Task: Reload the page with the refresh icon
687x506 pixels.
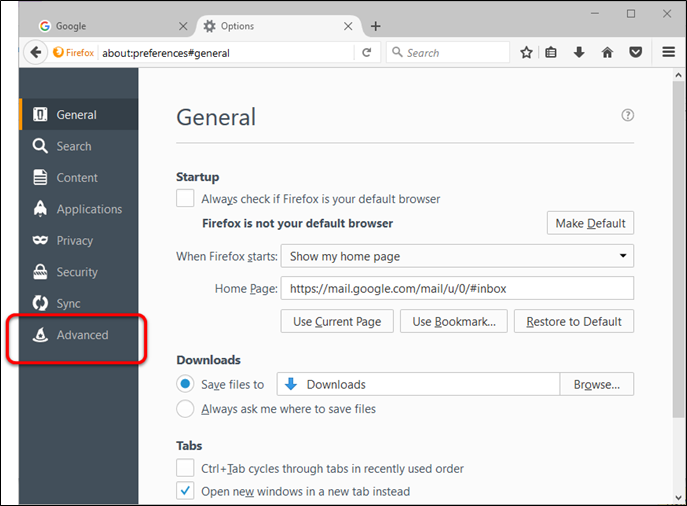Action: click(367, 53)
